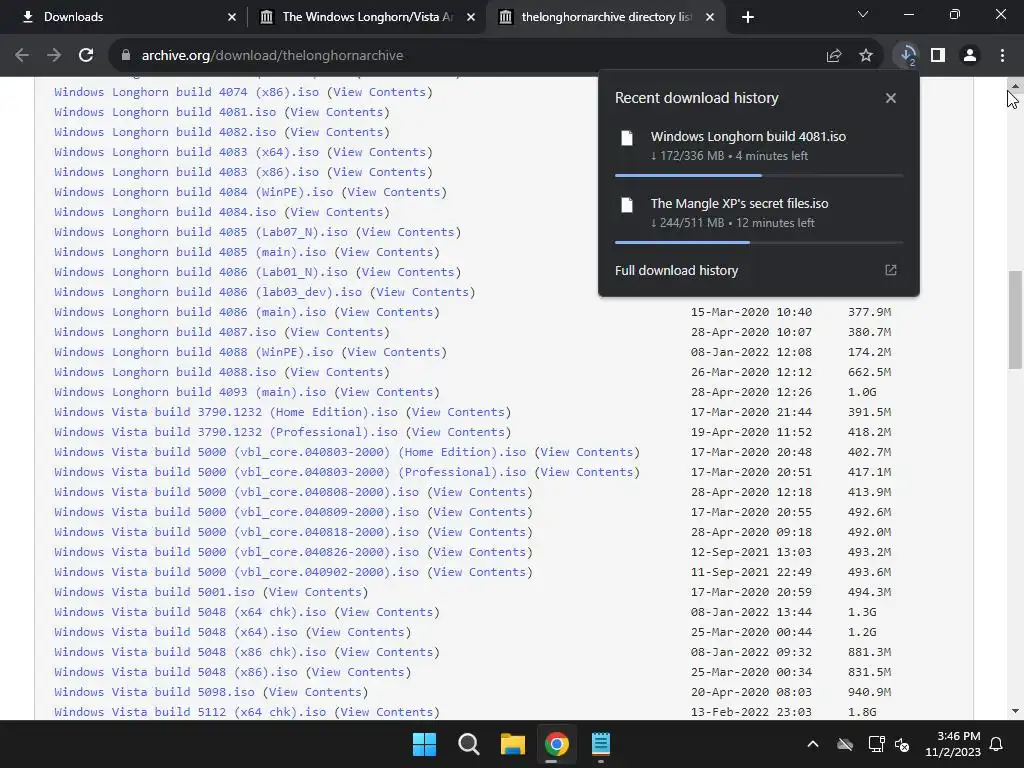Close the thelonghornarchive directory listing tab

tap(710, 17)
